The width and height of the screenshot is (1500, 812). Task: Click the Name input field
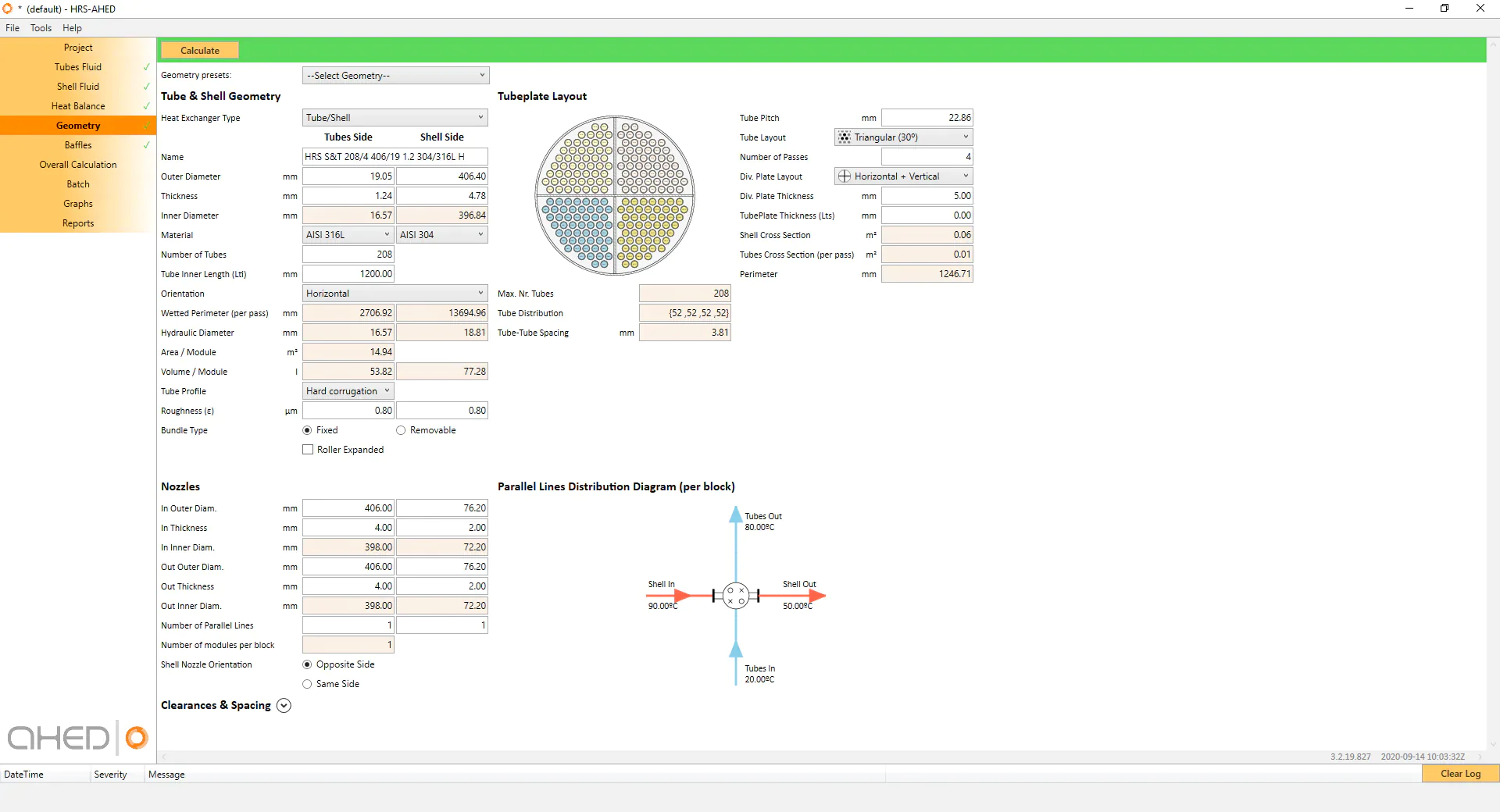click(395, 157)
